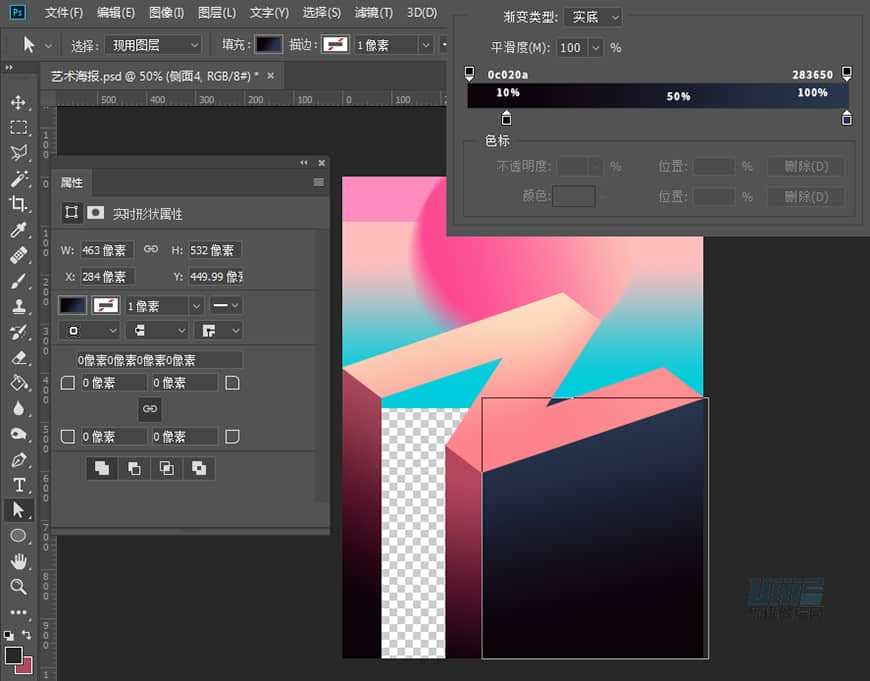Select the Magic Wand tool
This screenshot has height=681, width=870.
pyautogui.click(x=18, y=179)
